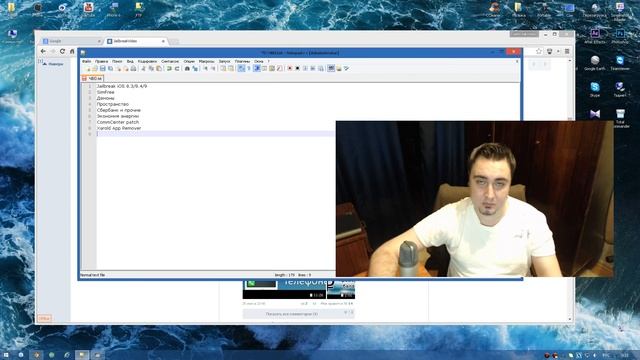Click the 'Xaroid App Remover' line
This screenshot has width=640, height=360.
[x=119, y=128]
